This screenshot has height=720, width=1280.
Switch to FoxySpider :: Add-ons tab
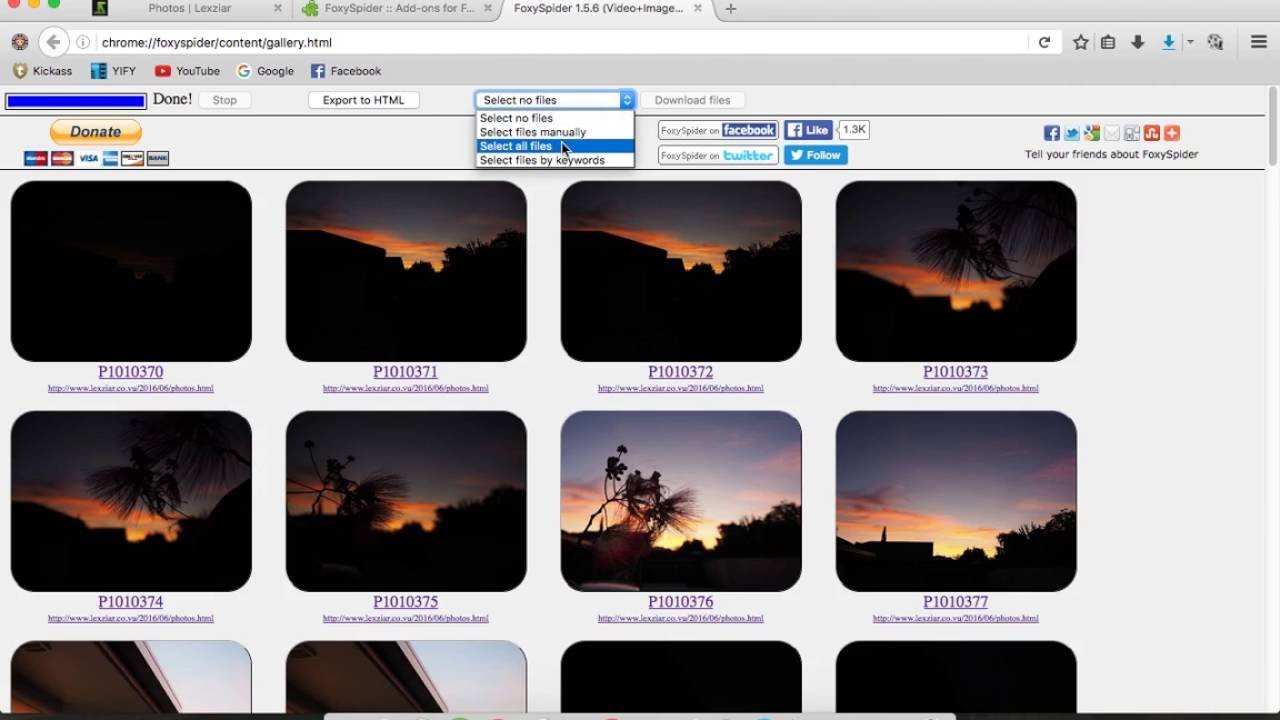pyautogui.click(x=398, y=9)
